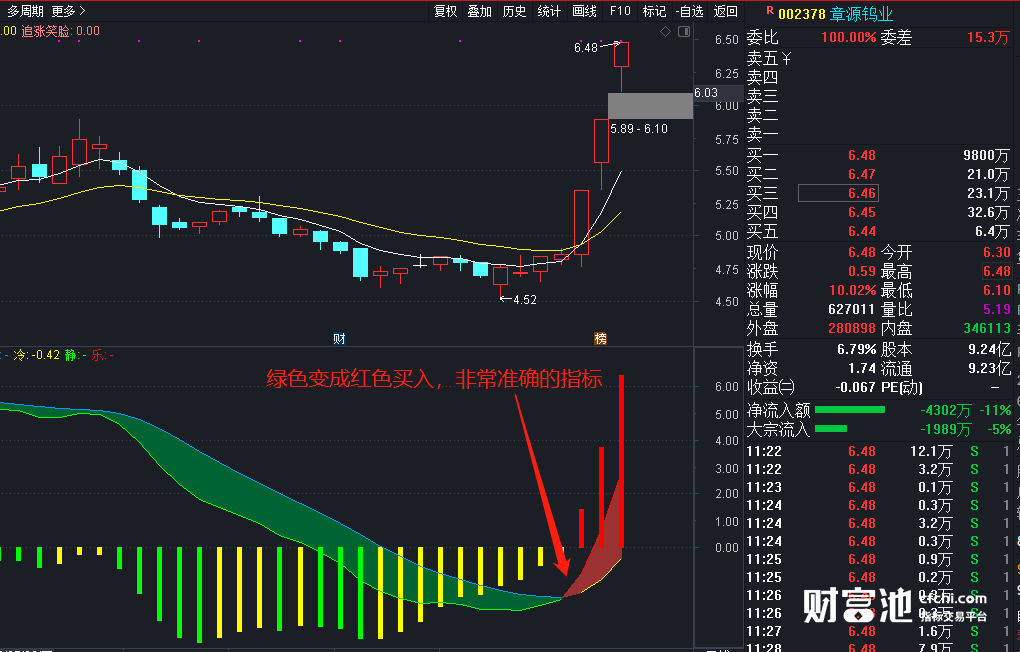Click the 榜 marker on the chart
This screenshot has width=1020, height=652.
click(x=600, y=338)
